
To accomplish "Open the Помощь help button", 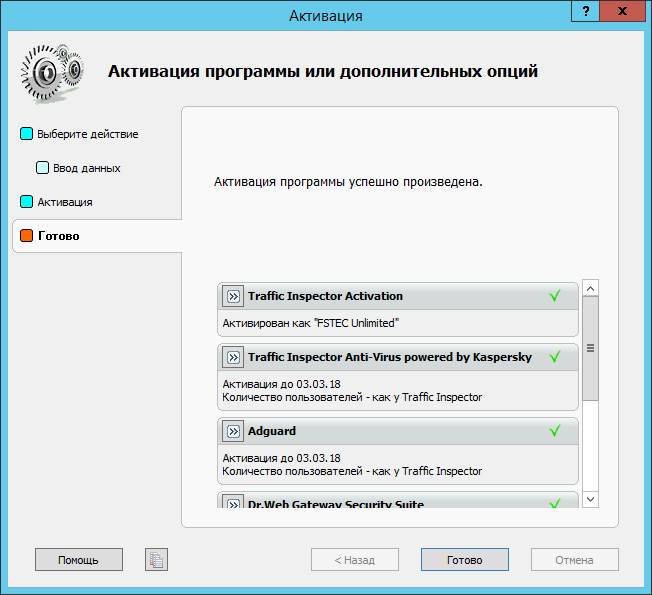I will [x=79, y=560].
